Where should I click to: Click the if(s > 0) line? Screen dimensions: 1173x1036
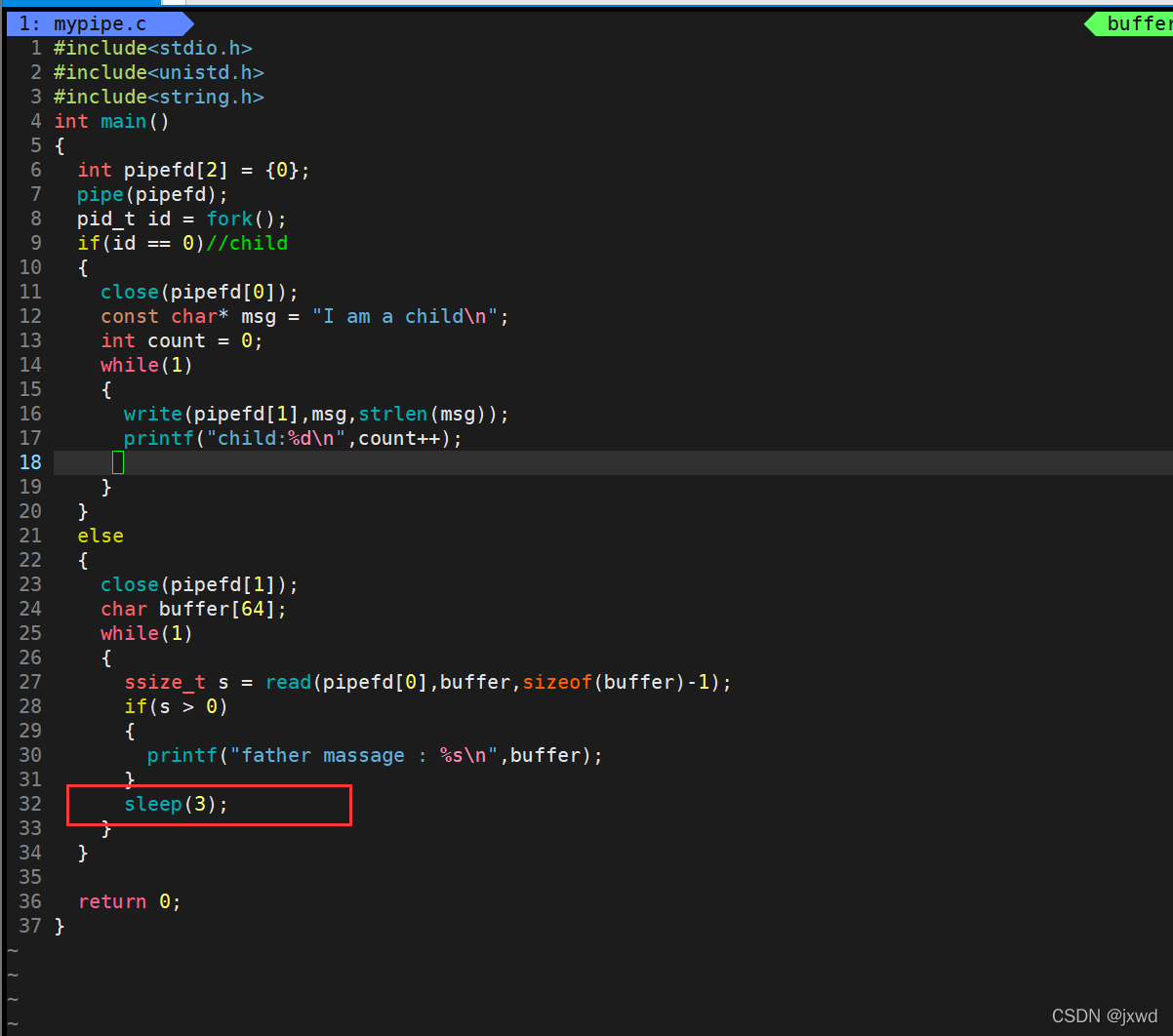pos(177,706)
